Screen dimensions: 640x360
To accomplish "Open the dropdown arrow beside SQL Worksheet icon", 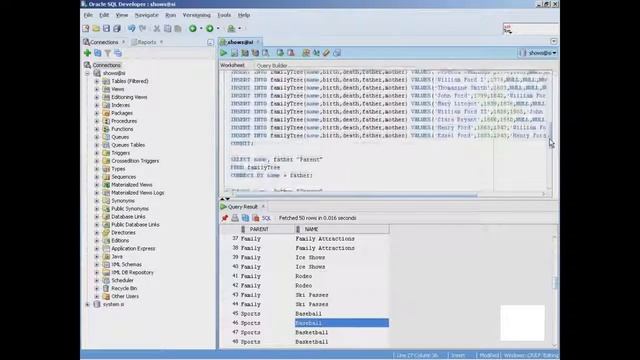I will click(240, 29).
